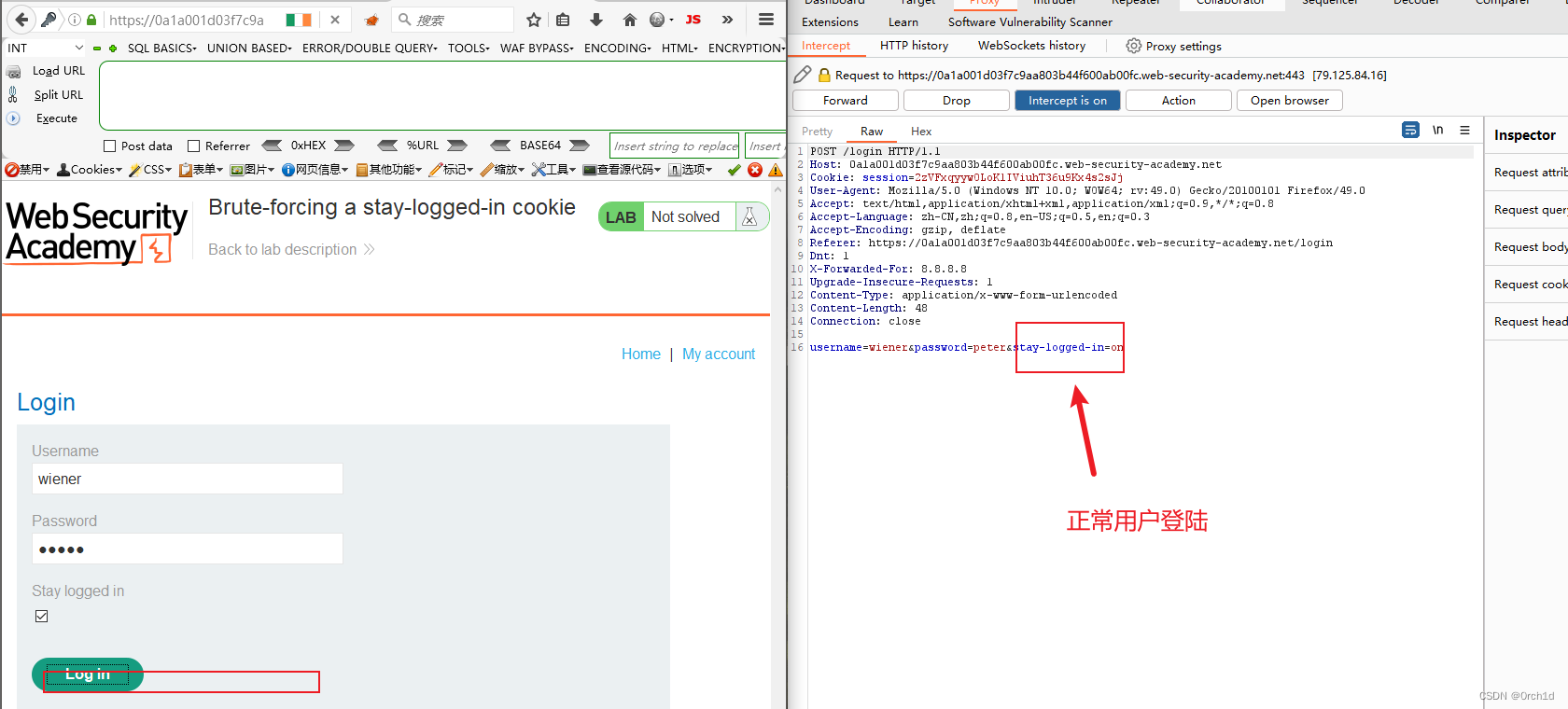Open the downloads arrow icon
Viewport: 1568px width, 709px height.
coord(596,20)
